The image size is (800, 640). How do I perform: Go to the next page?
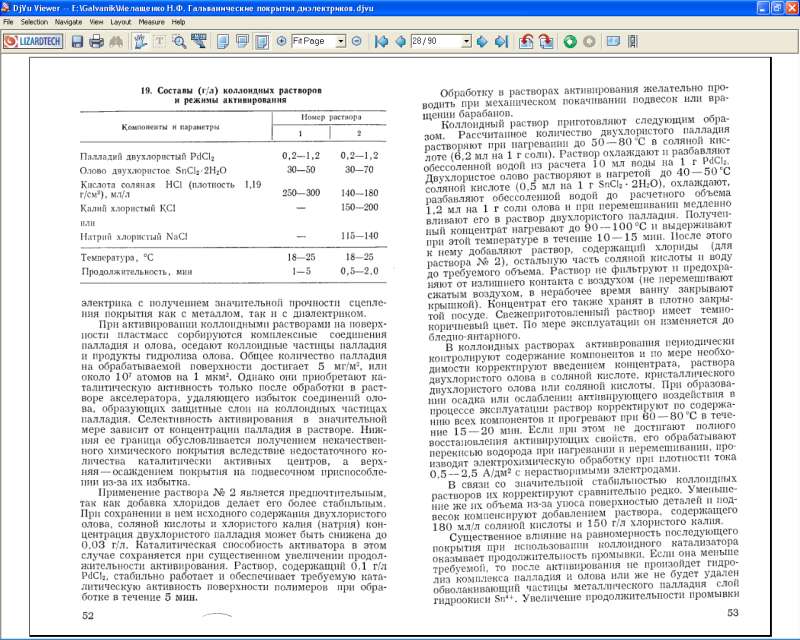481,41
